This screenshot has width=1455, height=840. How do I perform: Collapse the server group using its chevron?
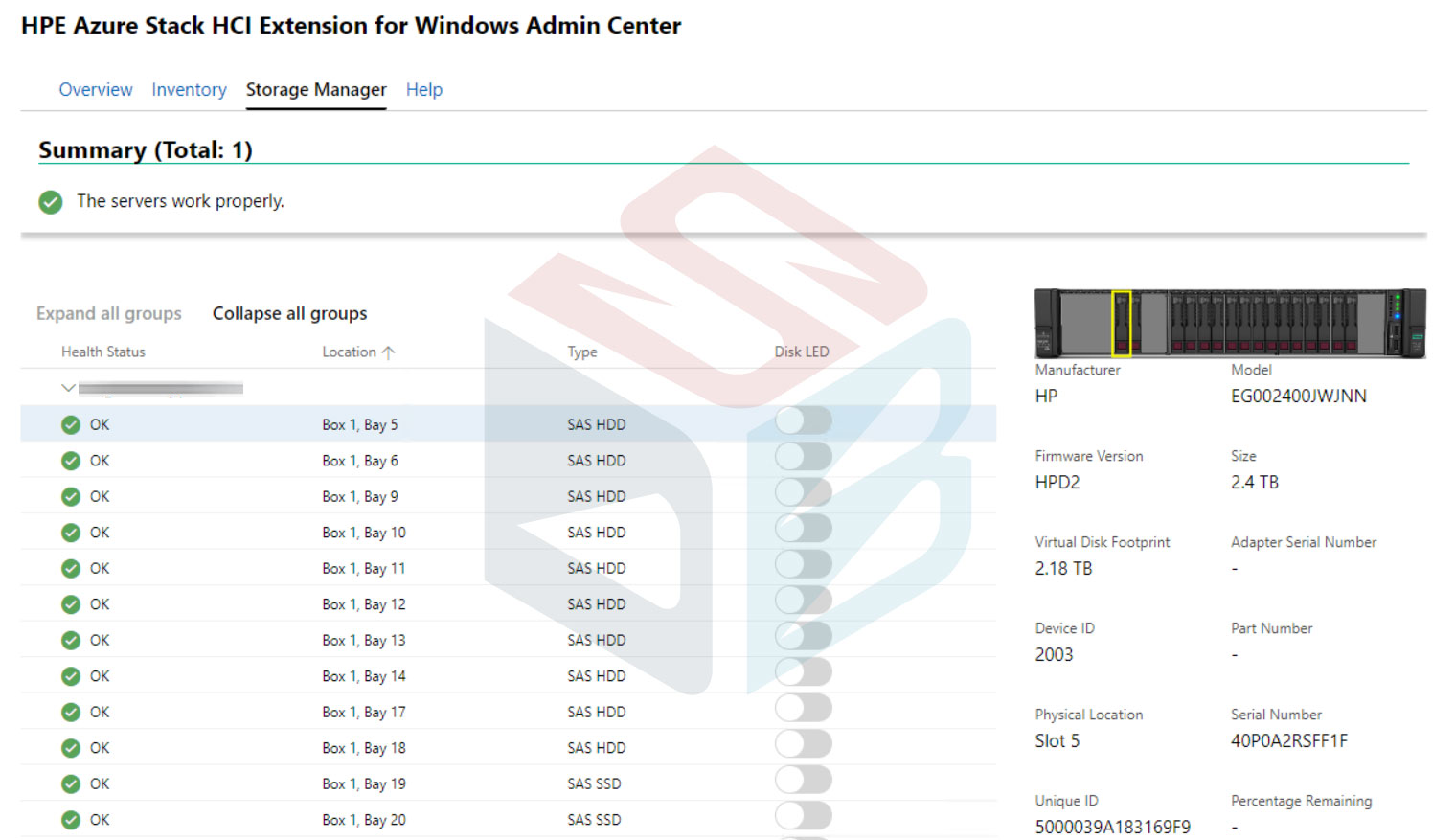point(68,388)
